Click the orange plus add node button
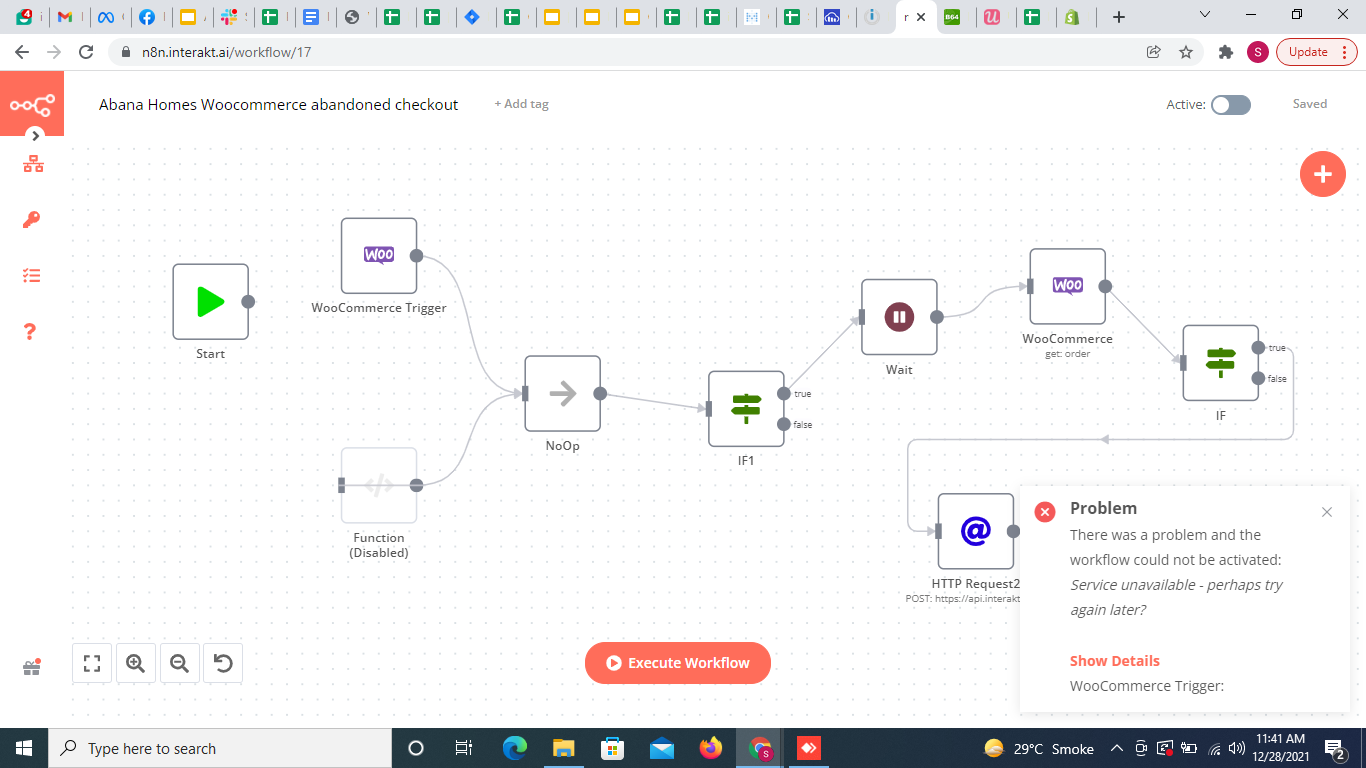The image size is (1366, 768). click(x=1323, y=174)
